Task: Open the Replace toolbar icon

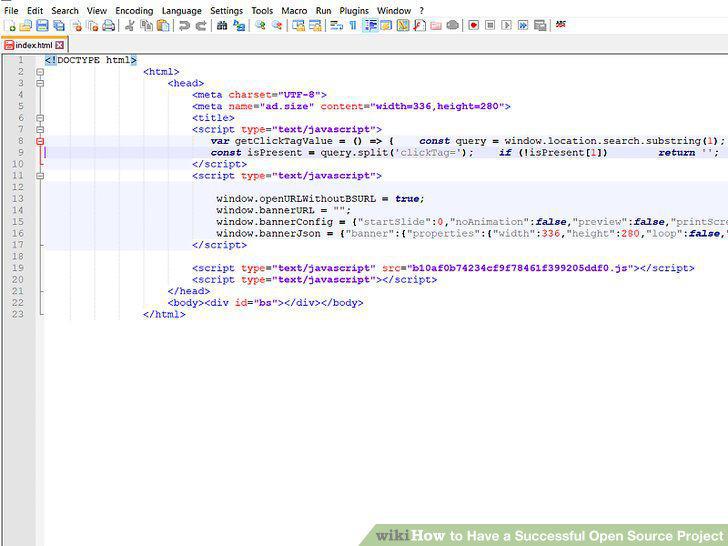Action: (239, 26)
